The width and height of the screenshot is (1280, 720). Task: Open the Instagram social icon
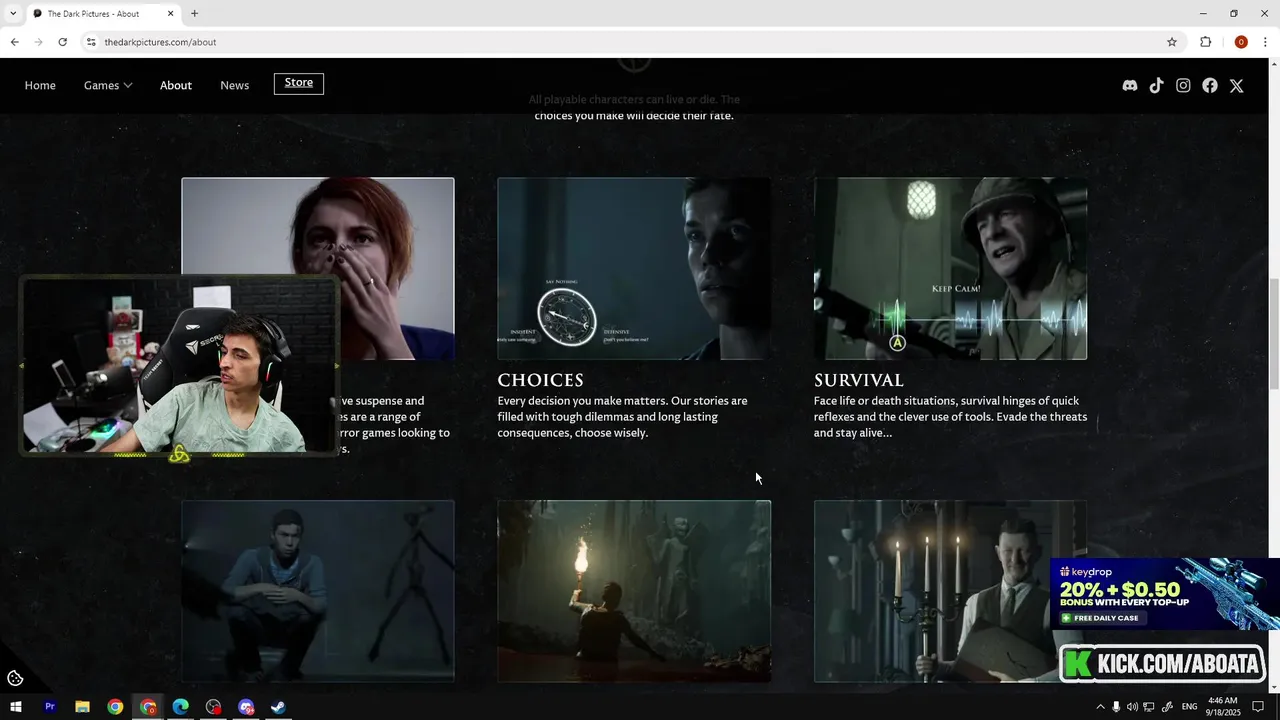click(1183, 86)
